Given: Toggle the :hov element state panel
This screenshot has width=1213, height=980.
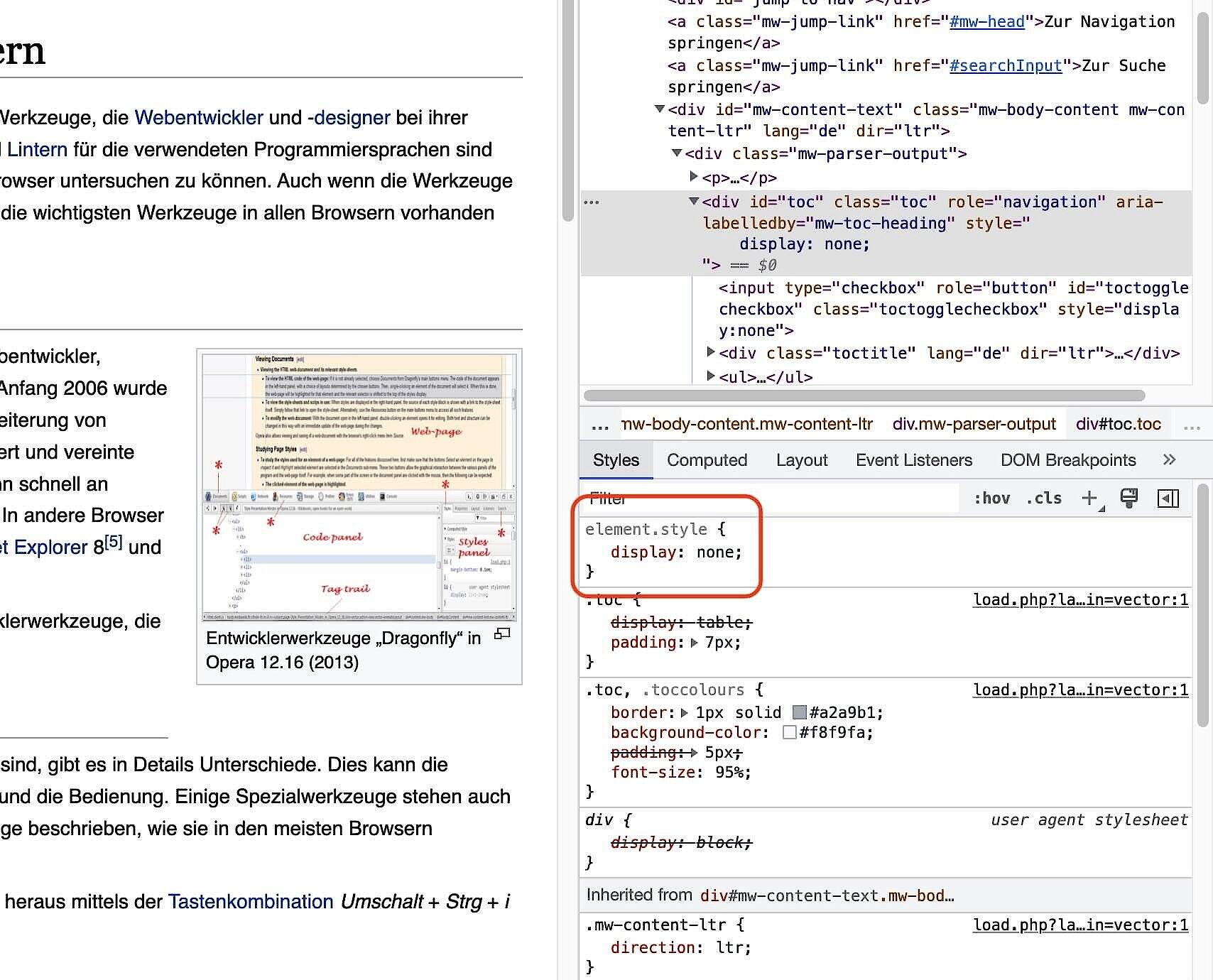Looking at the screenshot, I should (991, 499).
